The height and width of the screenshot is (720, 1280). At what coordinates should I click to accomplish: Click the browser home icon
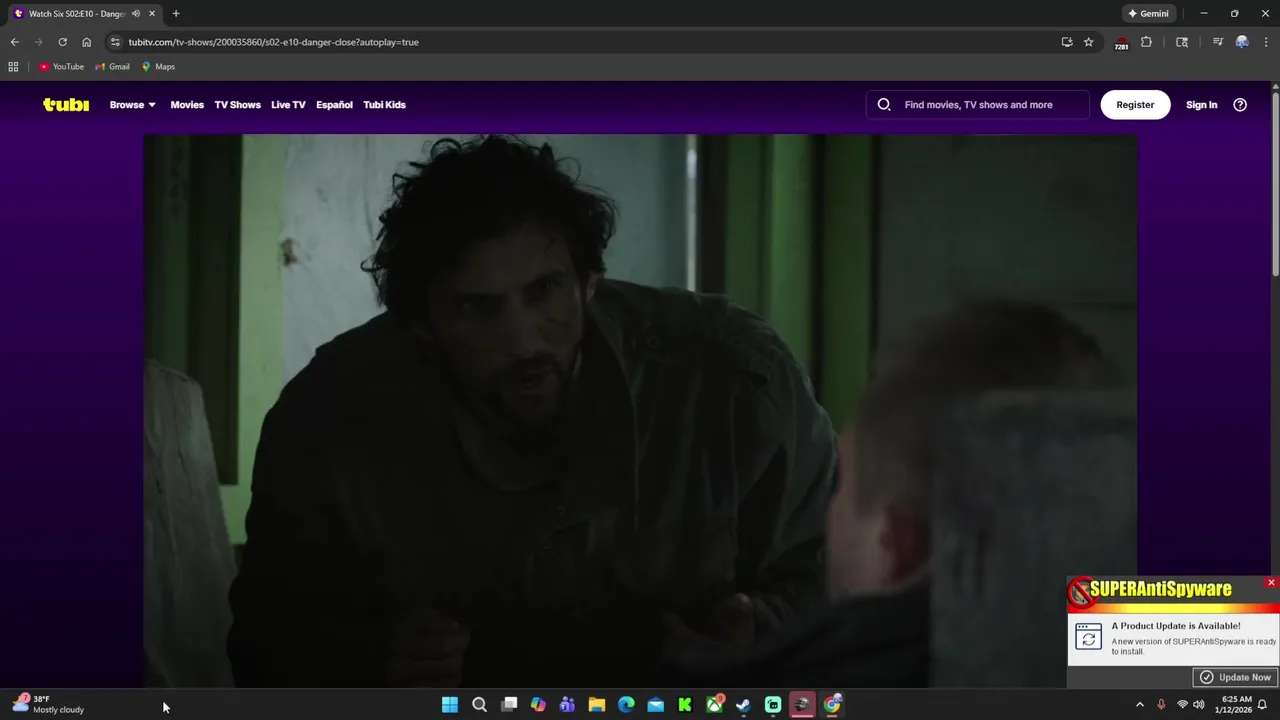(x=86, y=42)
